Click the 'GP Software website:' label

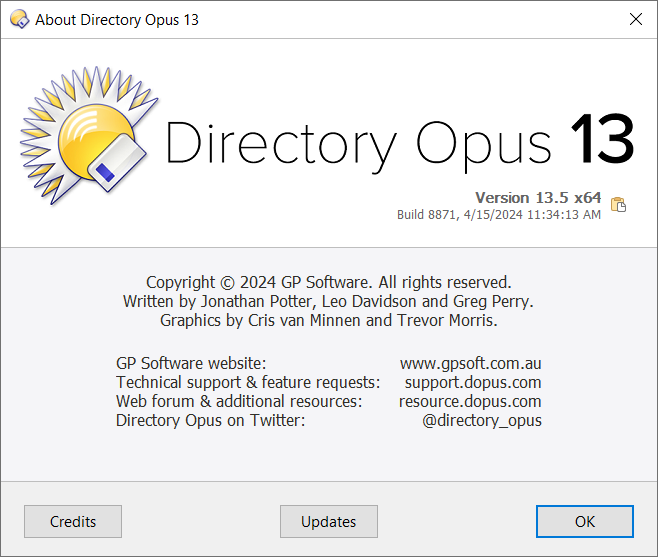[191, 363]
